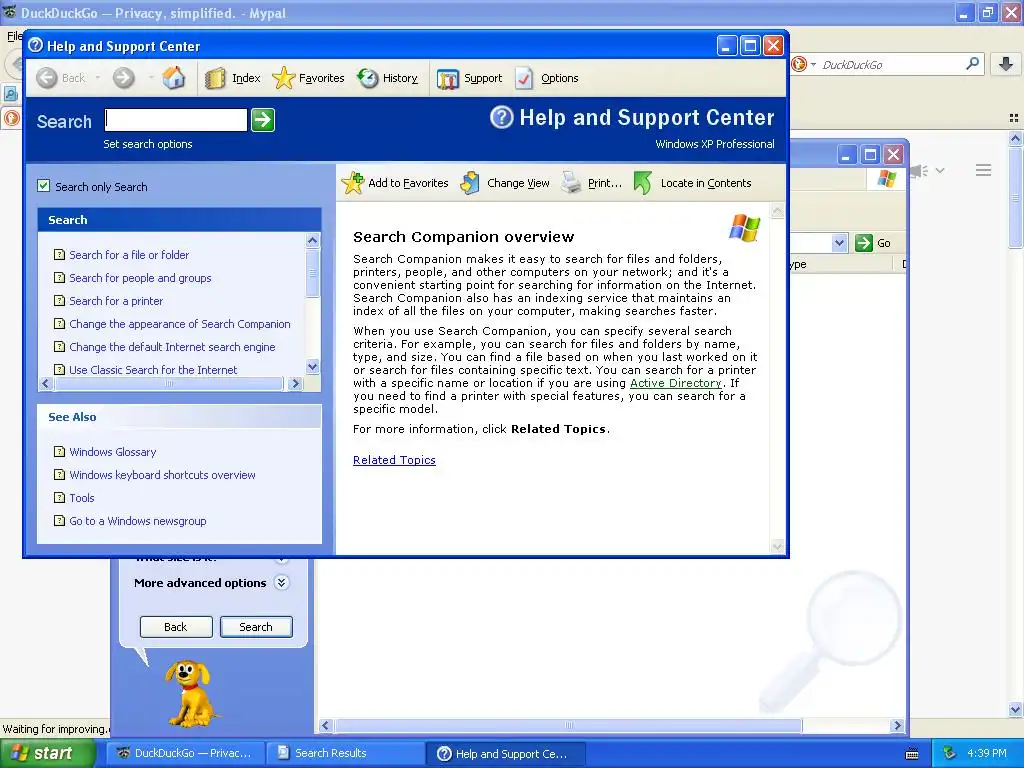Click the Related Topics link
This screenshot has height=768, width=1024.
click(394, 460)
